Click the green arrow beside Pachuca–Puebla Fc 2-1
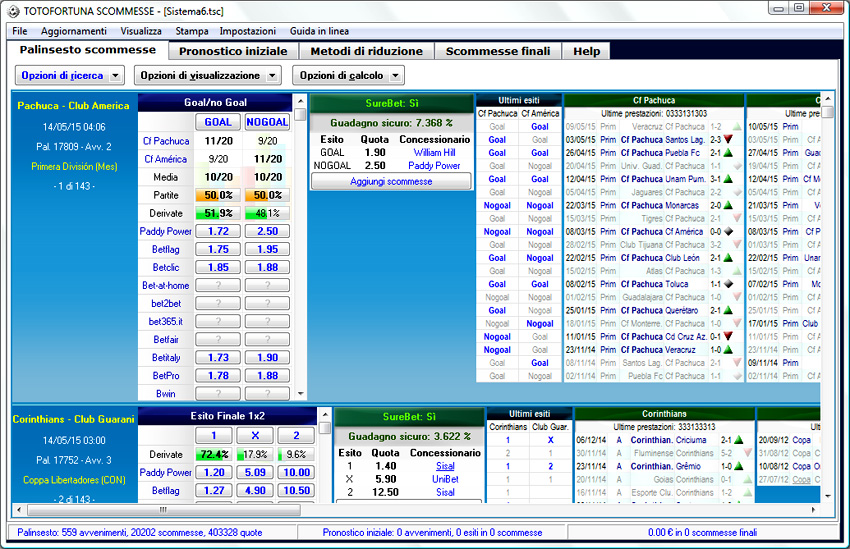 728,153
